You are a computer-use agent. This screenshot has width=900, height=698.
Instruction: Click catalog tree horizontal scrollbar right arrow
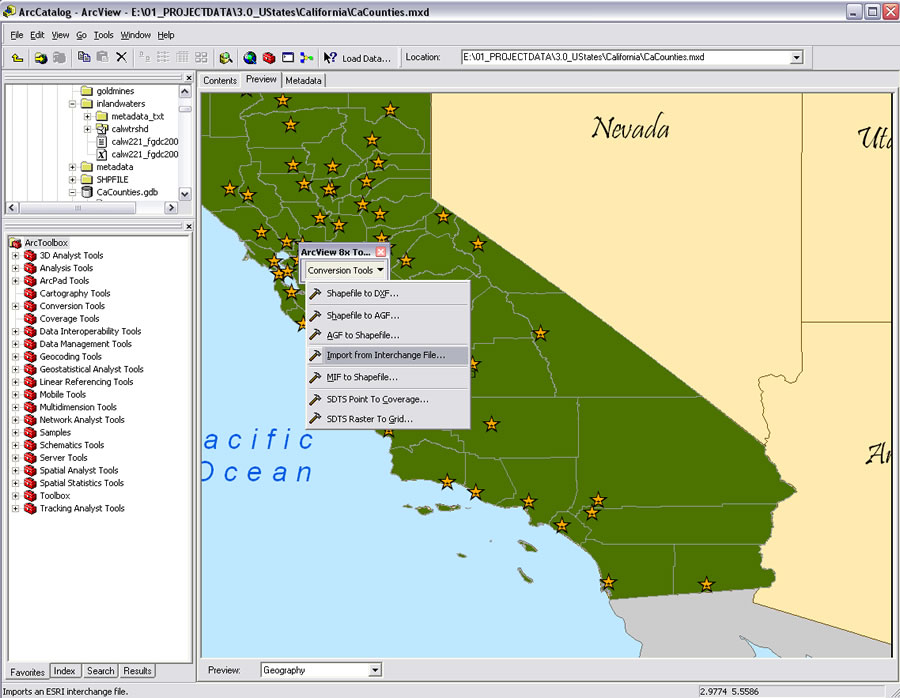[171, 207]
